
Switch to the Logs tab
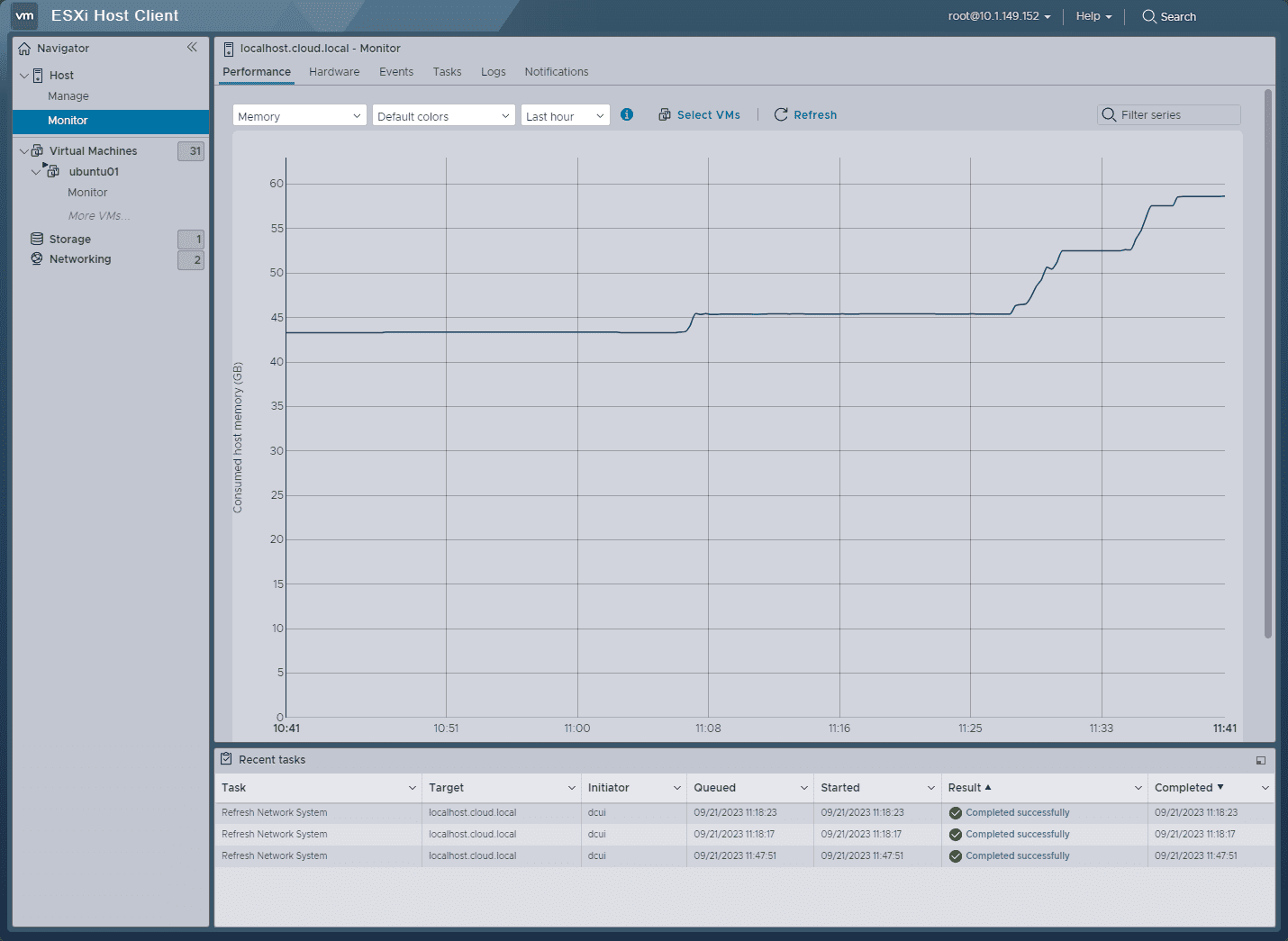tap(493, 72)
